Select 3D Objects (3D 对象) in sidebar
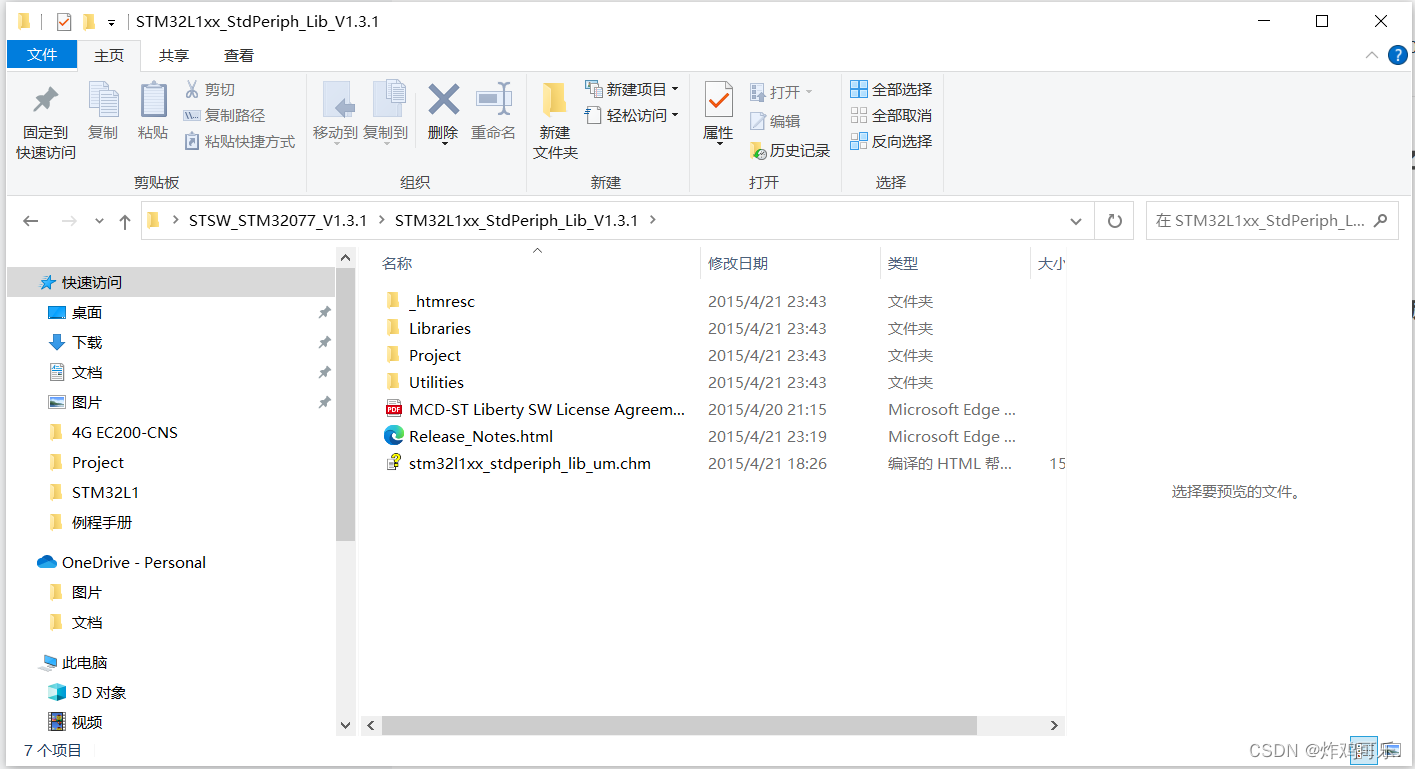 (99, 692)
